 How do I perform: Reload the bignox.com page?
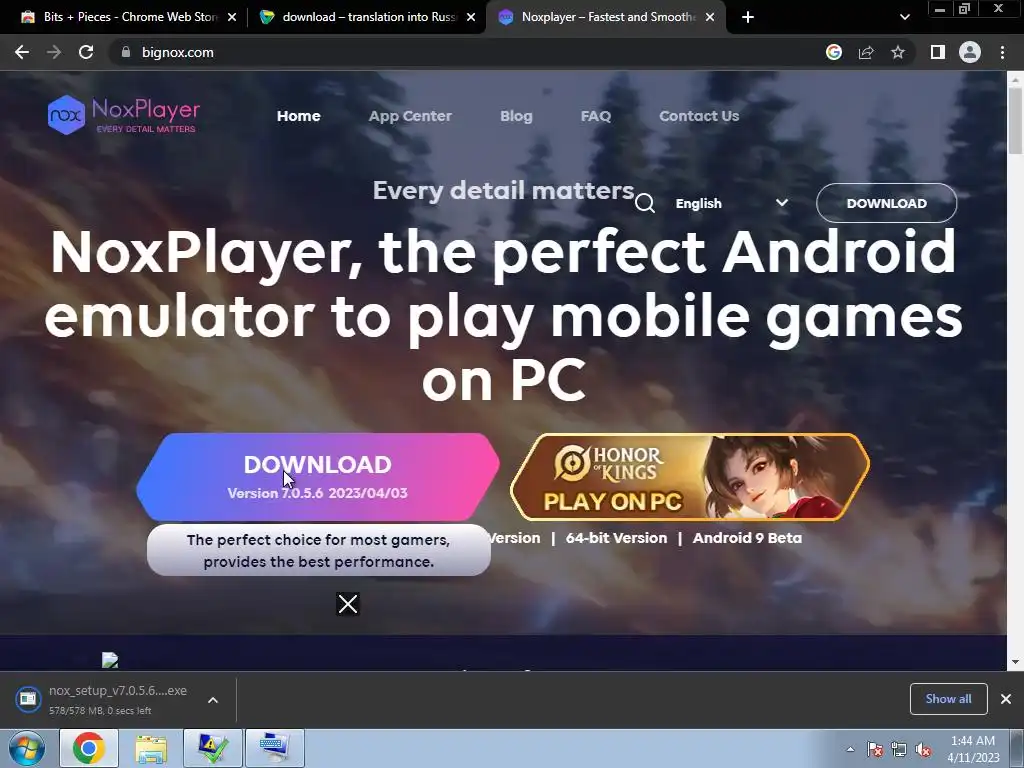point(86,52)
